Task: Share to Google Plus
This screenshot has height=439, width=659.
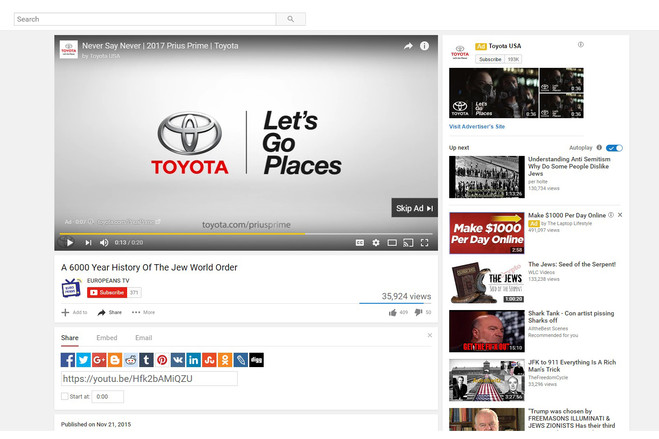Action: click(x=99, y=360)
